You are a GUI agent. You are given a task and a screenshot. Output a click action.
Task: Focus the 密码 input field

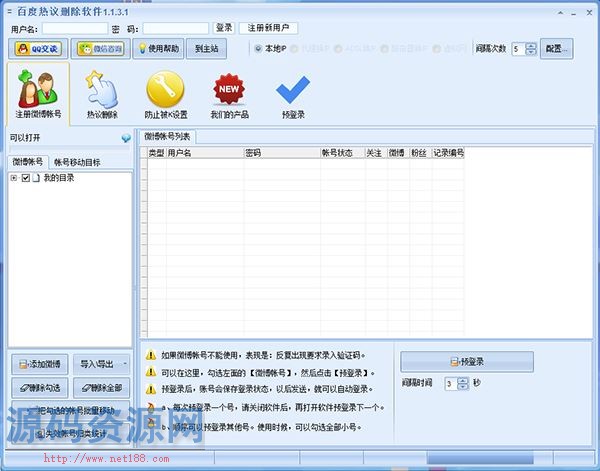[x=176, y=28]
